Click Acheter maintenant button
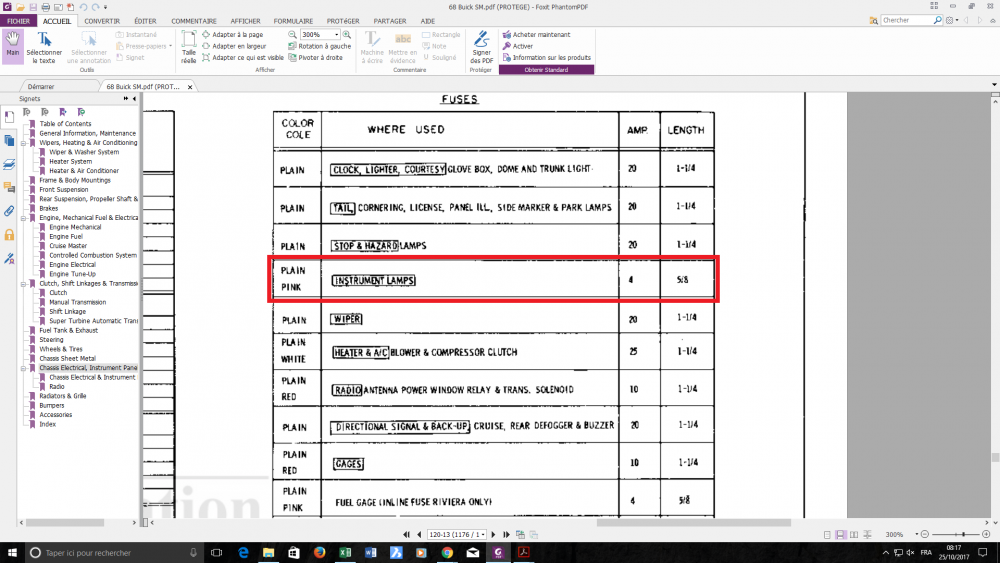This screenshot has width=1000, height=563. tap(540, 34)
